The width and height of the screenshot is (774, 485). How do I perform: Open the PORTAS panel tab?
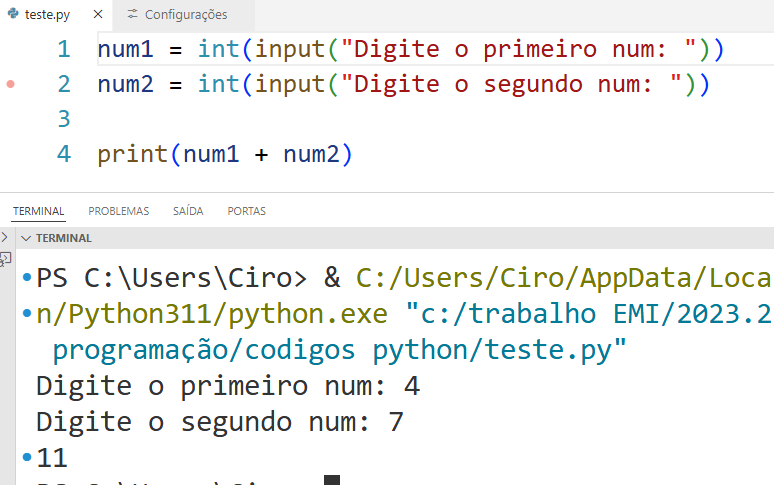click(x=246, y=211)
